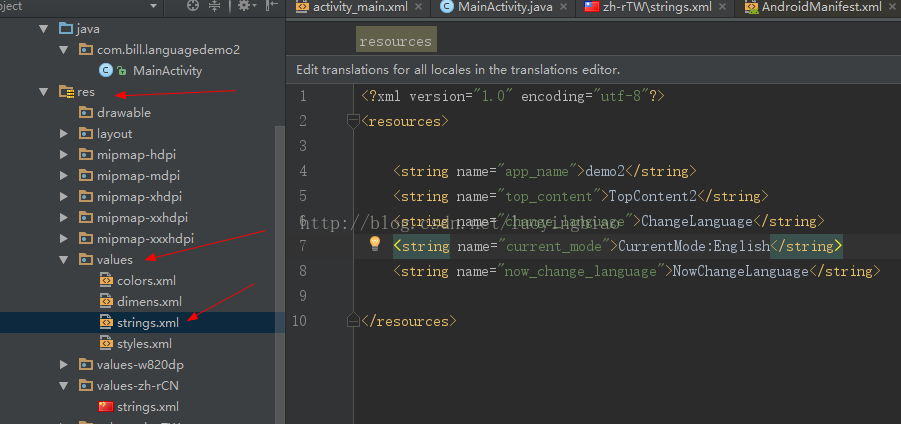Viewport: 901px width, 424px height.
Task: Collapse the values folder
Action: 64,260
